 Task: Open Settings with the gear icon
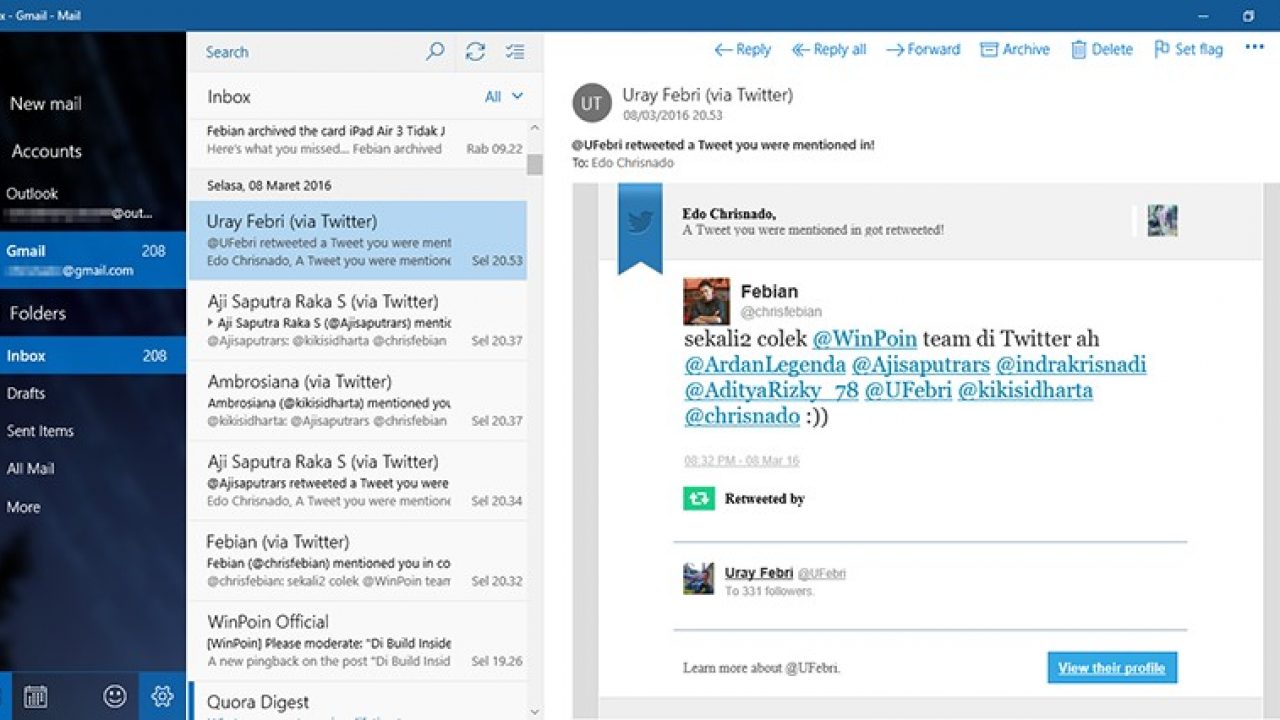(162, 696)
